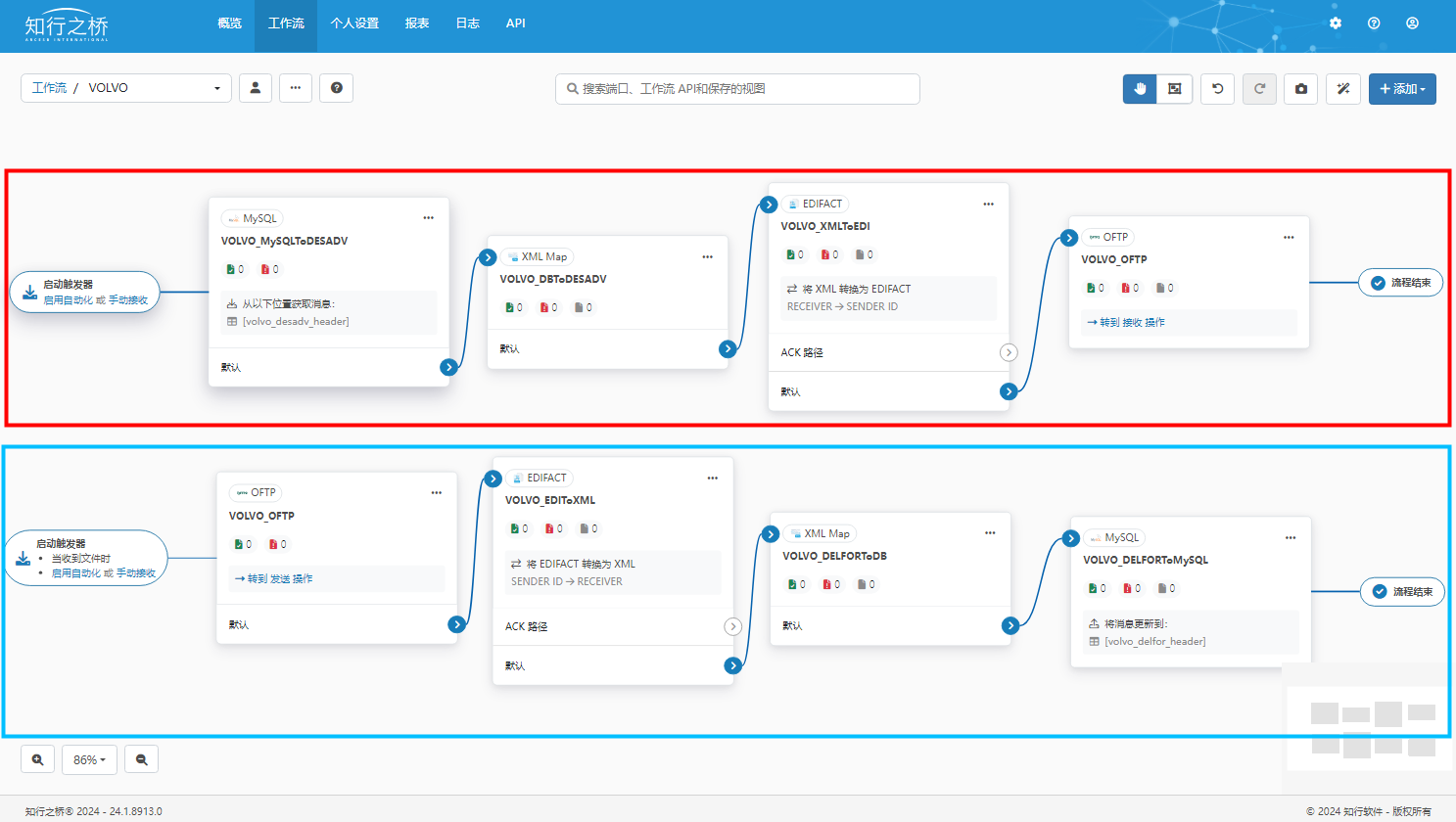The image size is (1456, 822).
Task: Open menu of VOLVO_MySQLToDESADV connector
Action: tap(428, 218)
